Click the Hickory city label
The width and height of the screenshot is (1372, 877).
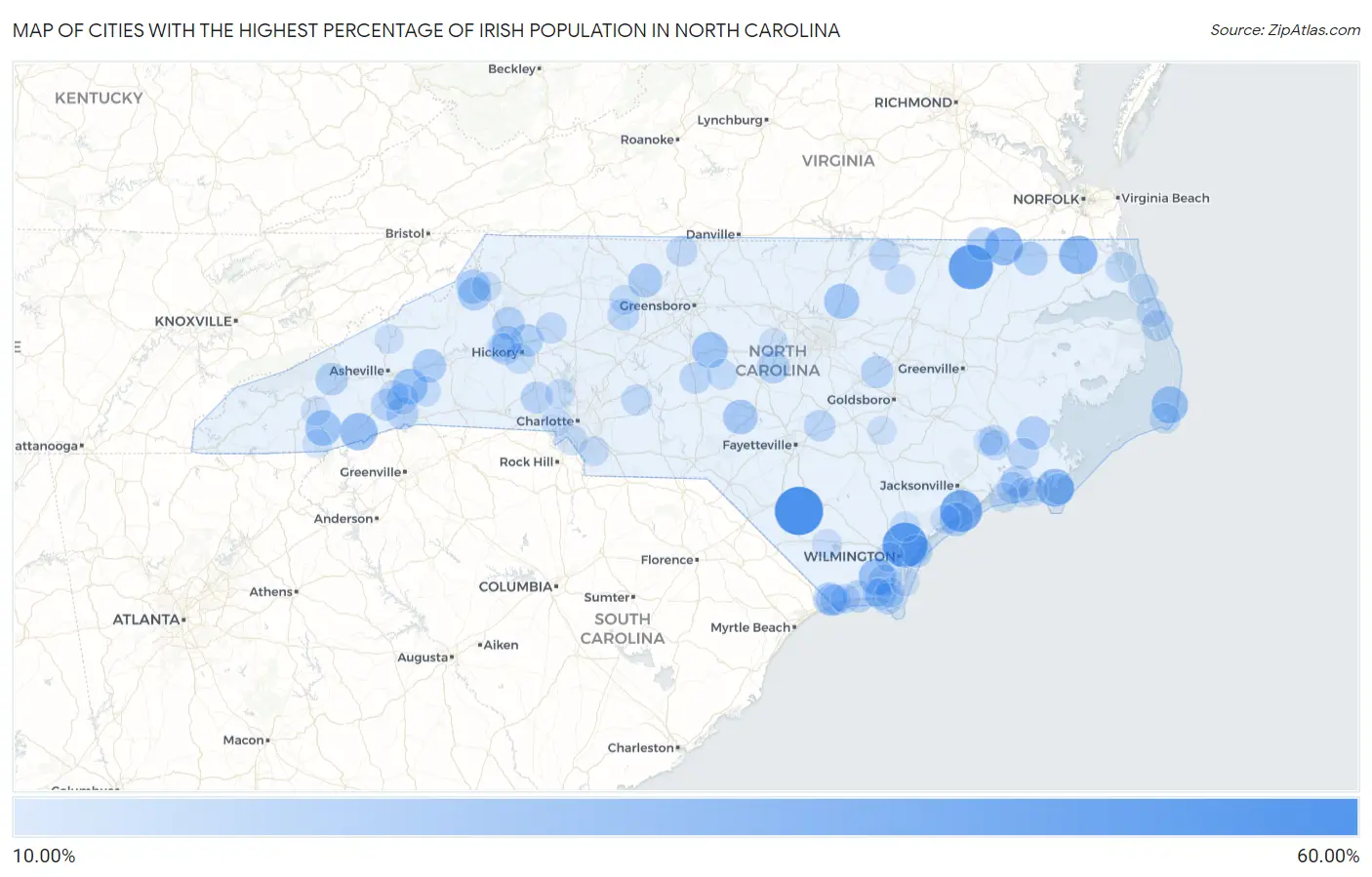tap(495, 352)
